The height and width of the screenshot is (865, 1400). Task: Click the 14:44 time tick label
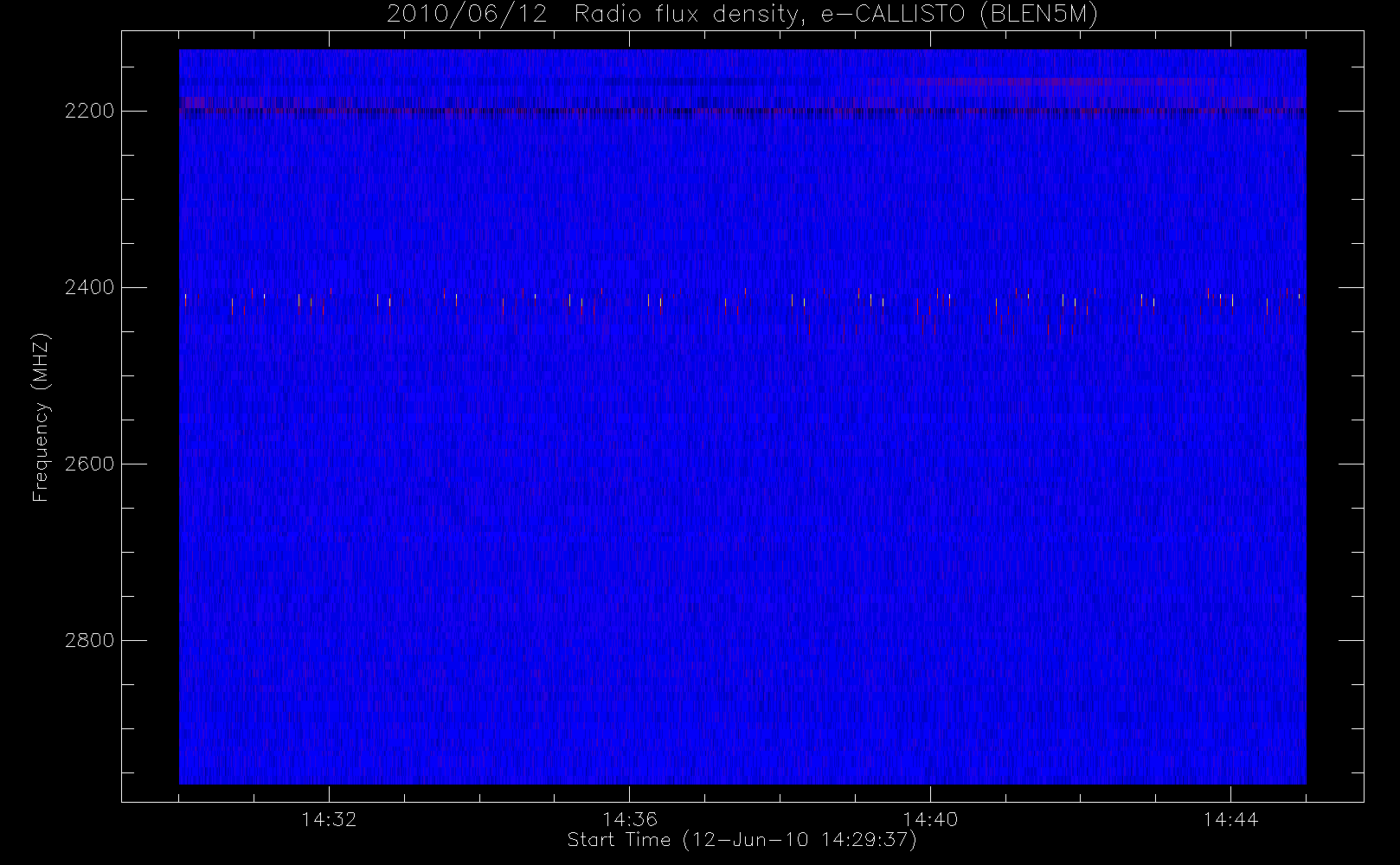pos(1230,819)
